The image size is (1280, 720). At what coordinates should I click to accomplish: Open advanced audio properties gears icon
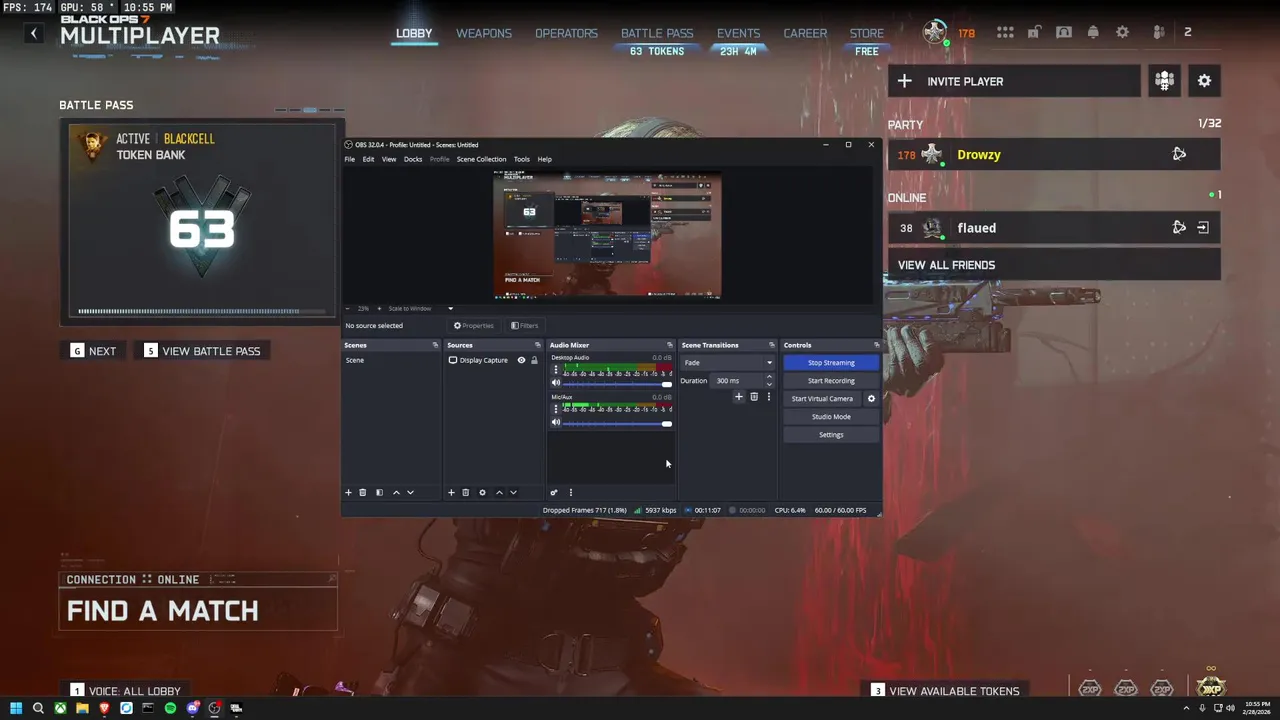click(554, 492)
